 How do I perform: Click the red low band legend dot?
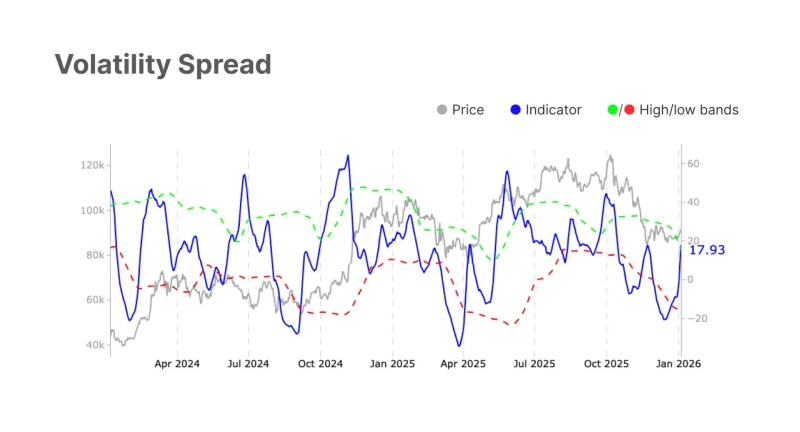pyautogui.click(x=629, y=109)
